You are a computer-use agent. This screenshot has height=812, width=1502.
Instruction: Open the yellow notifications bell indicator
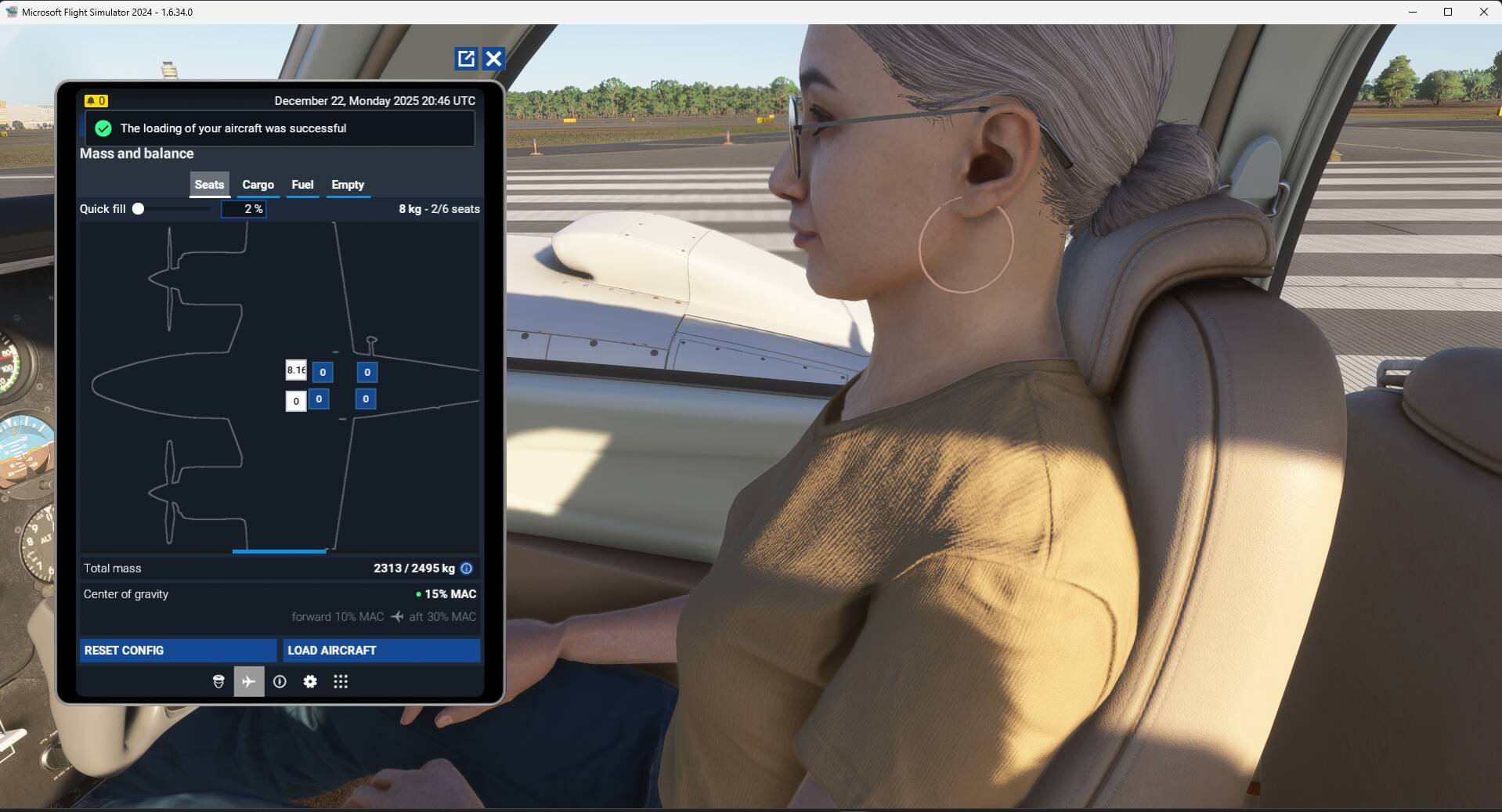point(96,101)
